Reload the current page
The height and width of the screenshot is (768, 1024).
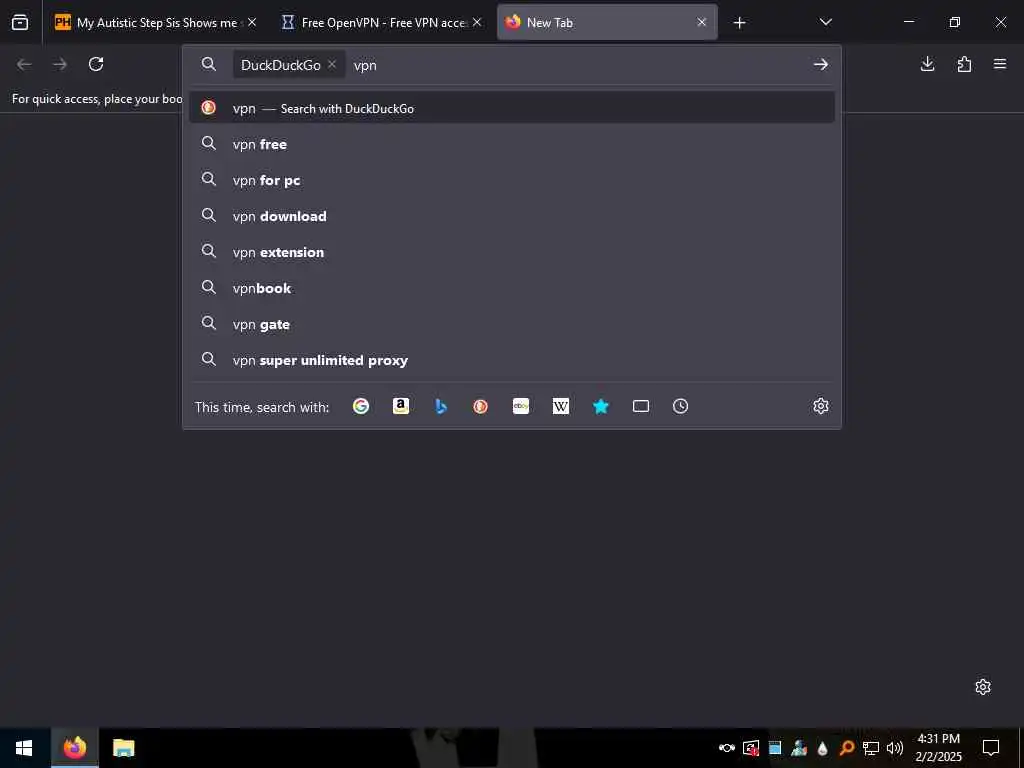pos(96,64)
